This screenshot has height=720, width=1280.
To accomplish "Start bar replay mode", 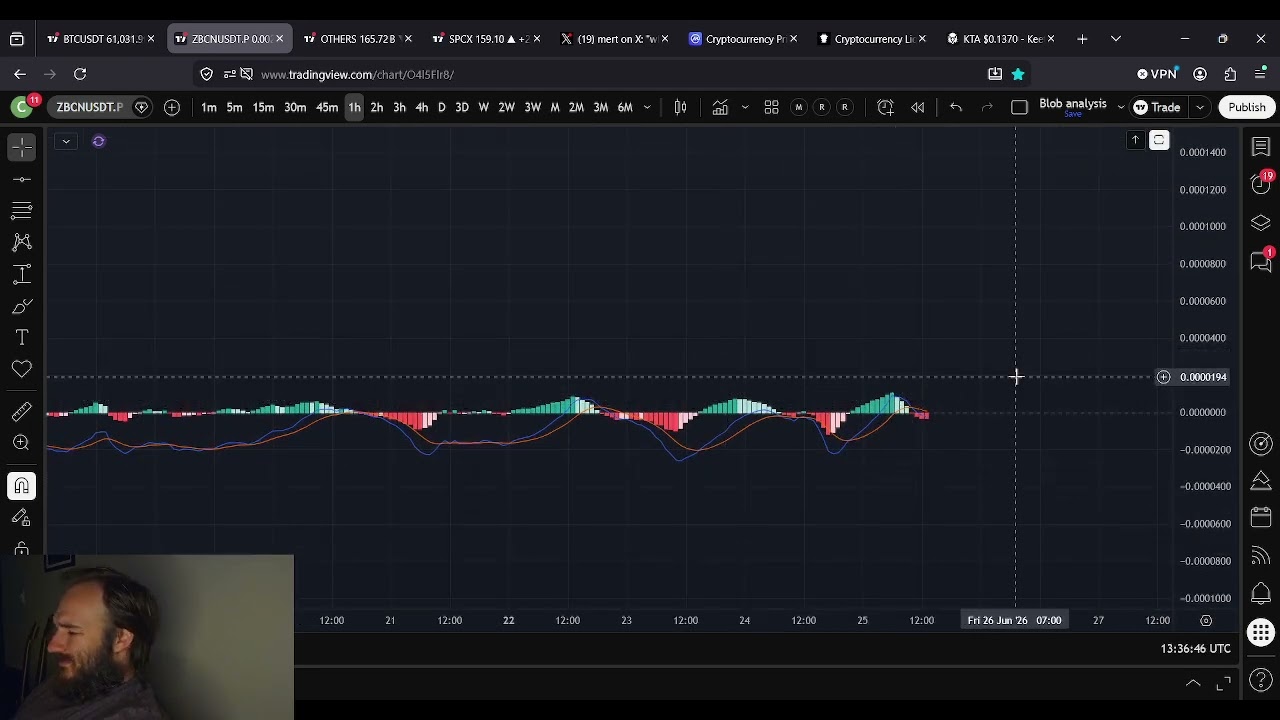I will [917, 107].
